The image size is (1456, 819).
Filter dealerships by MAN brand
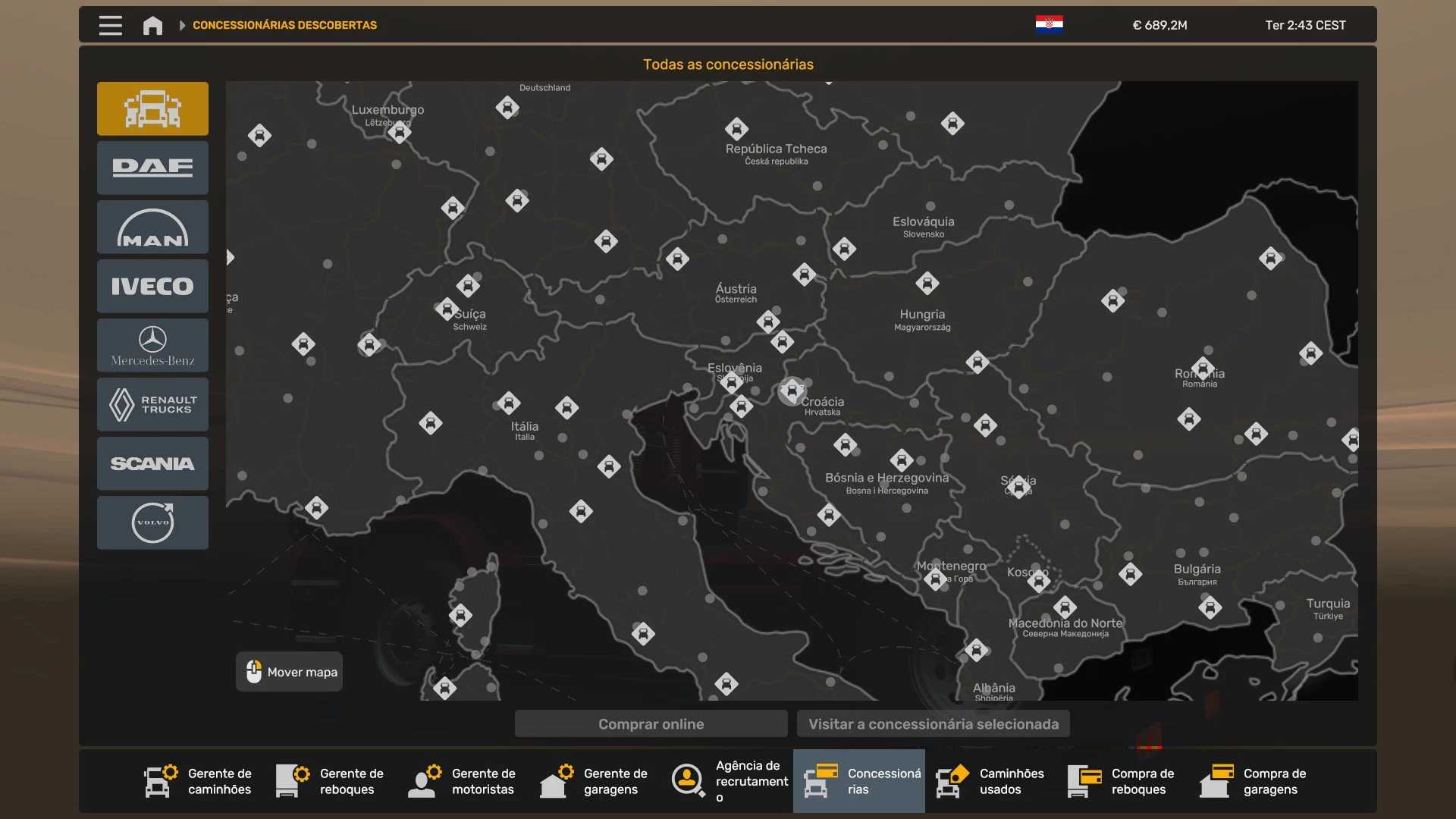click(x=152, y=227)
